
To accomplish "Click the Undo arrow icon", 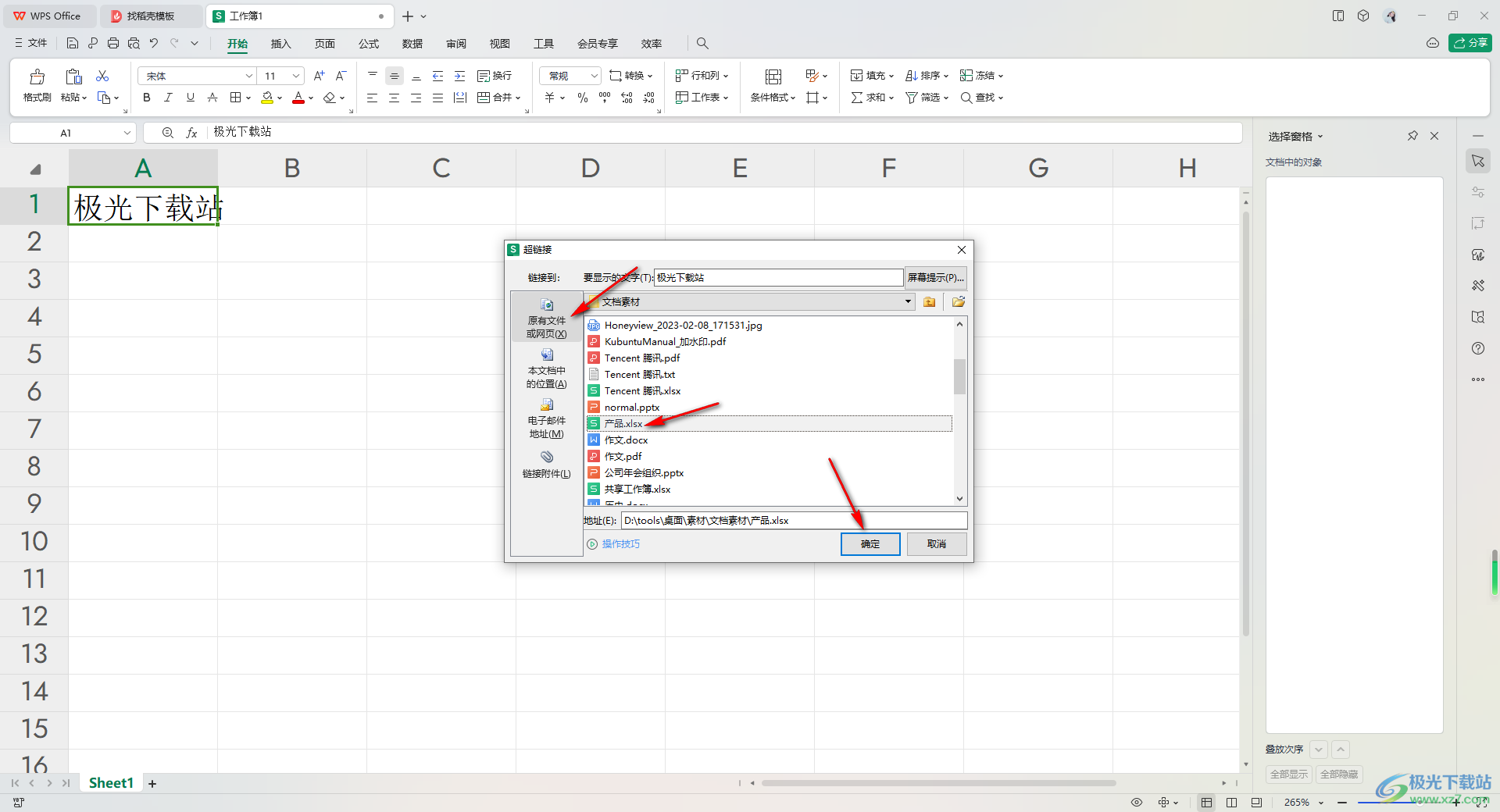I will (x=154, y=43).
